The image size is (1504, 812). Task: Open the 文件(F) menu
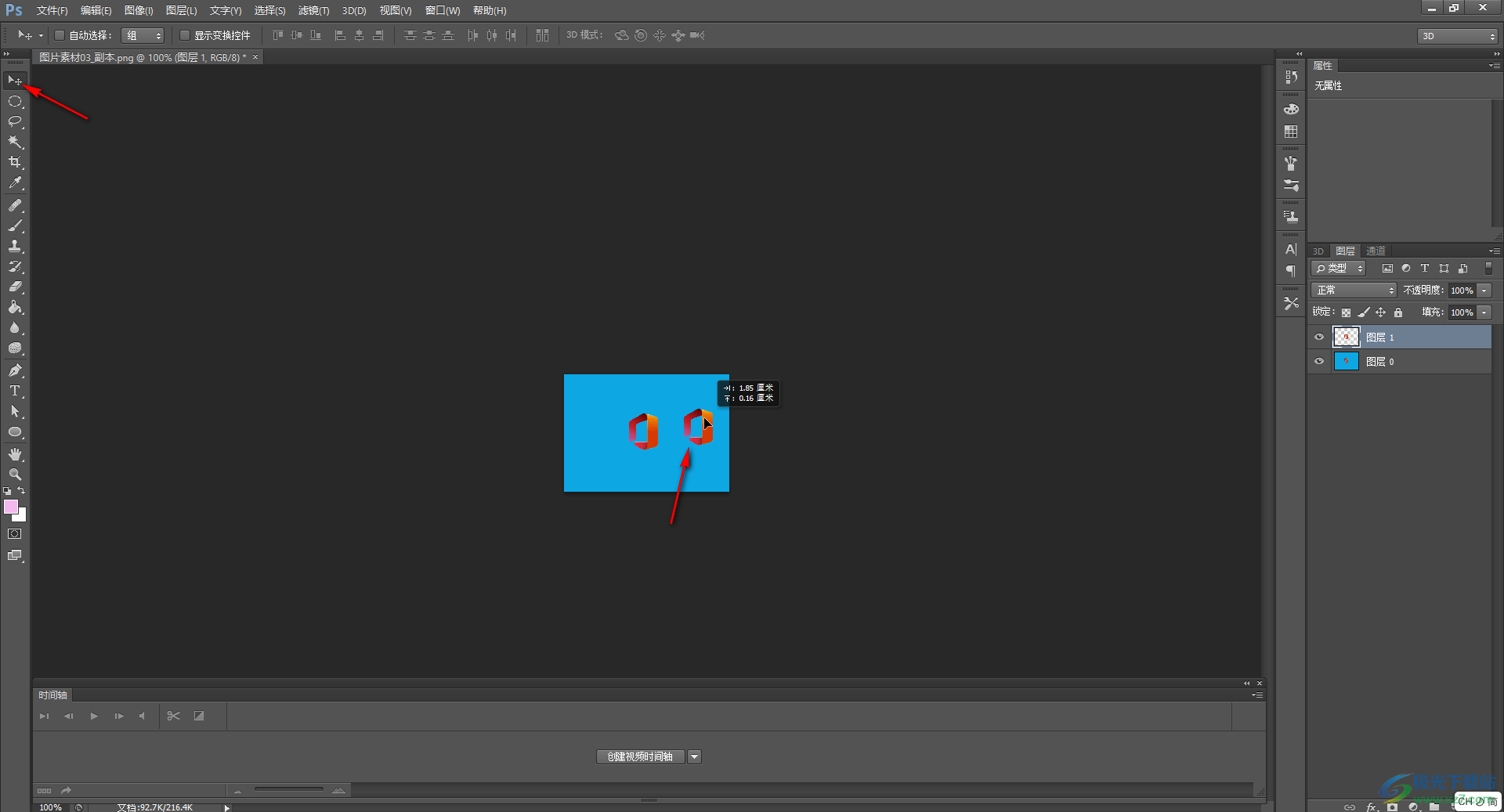(52, 10)
